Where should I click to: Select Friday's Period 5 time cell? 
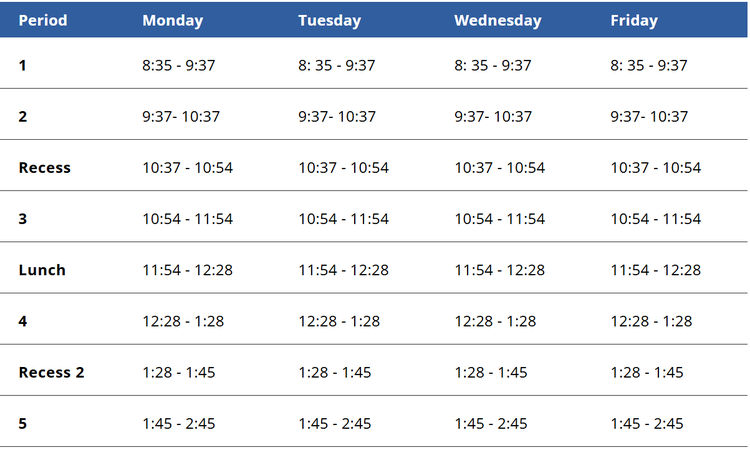click(647, 423)
